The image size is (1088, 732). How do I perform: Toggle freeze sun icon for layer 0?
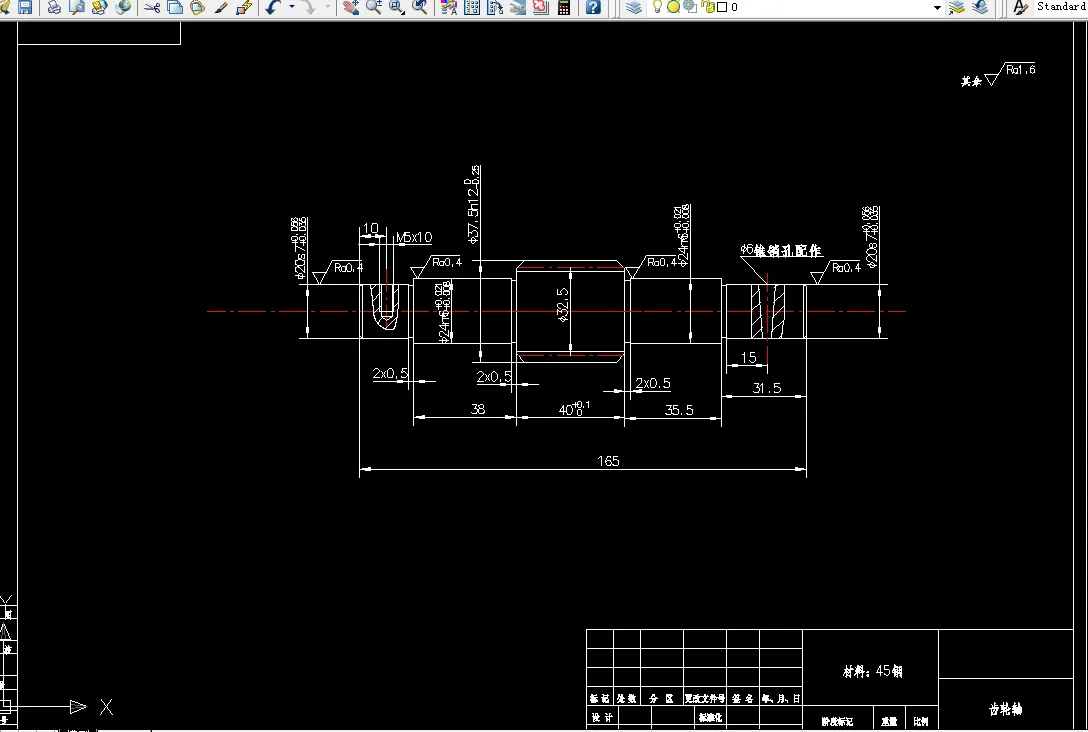pos(672,7)
